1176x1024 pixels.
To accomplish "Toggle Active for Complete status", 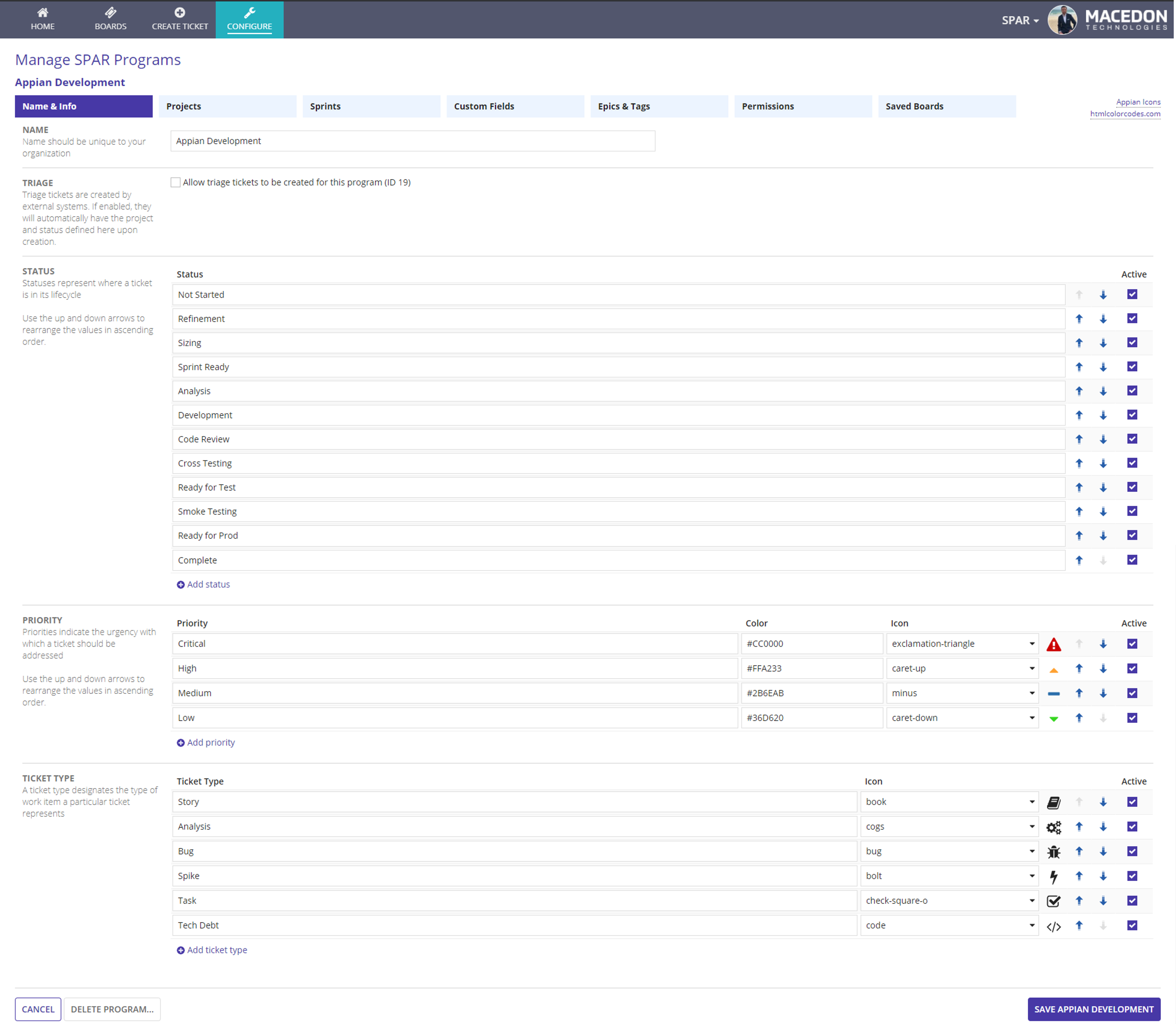I will point(1132,560).
